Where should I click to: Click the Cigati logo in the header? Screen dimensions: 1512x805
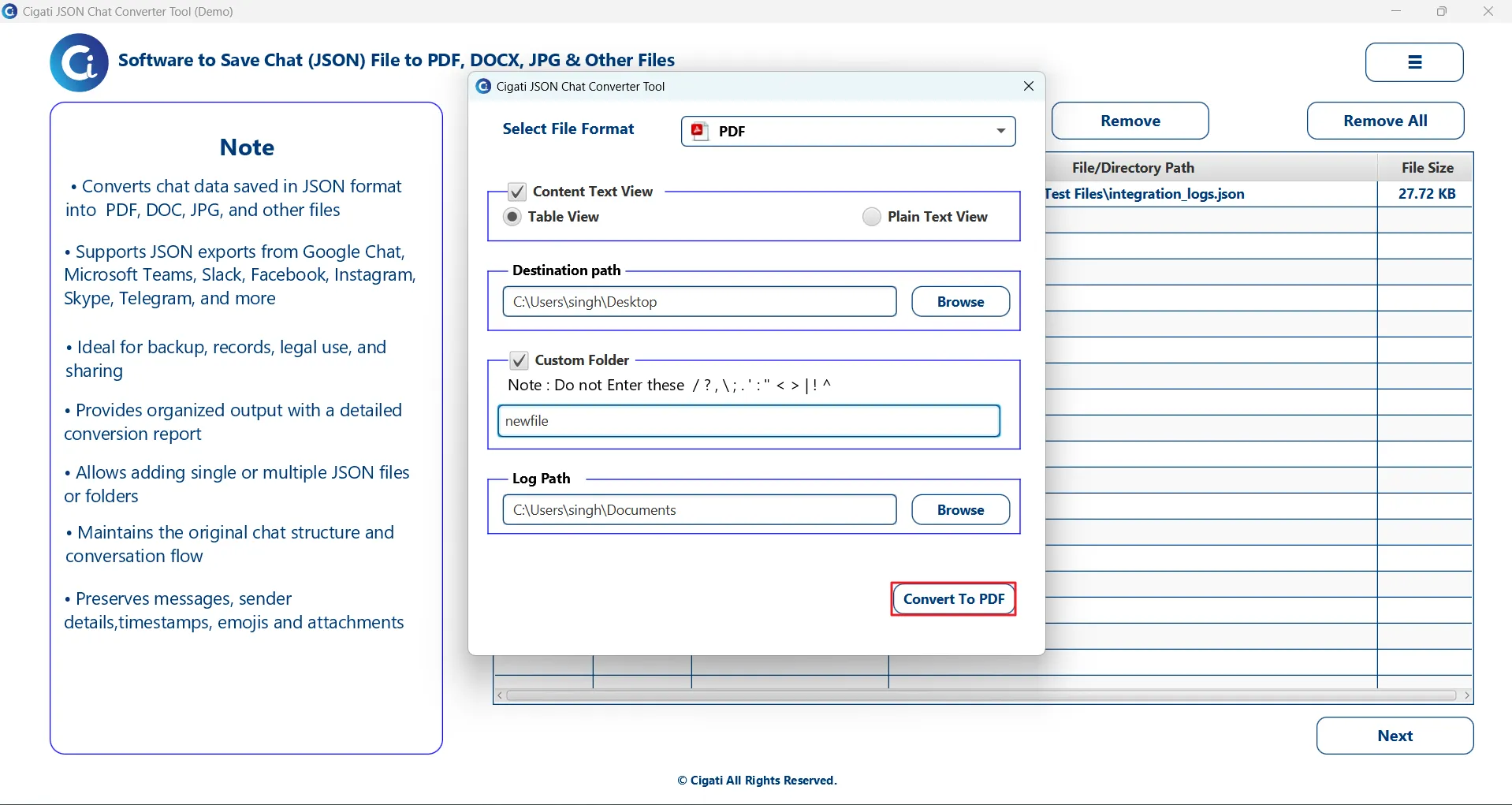tap(79, 62)
